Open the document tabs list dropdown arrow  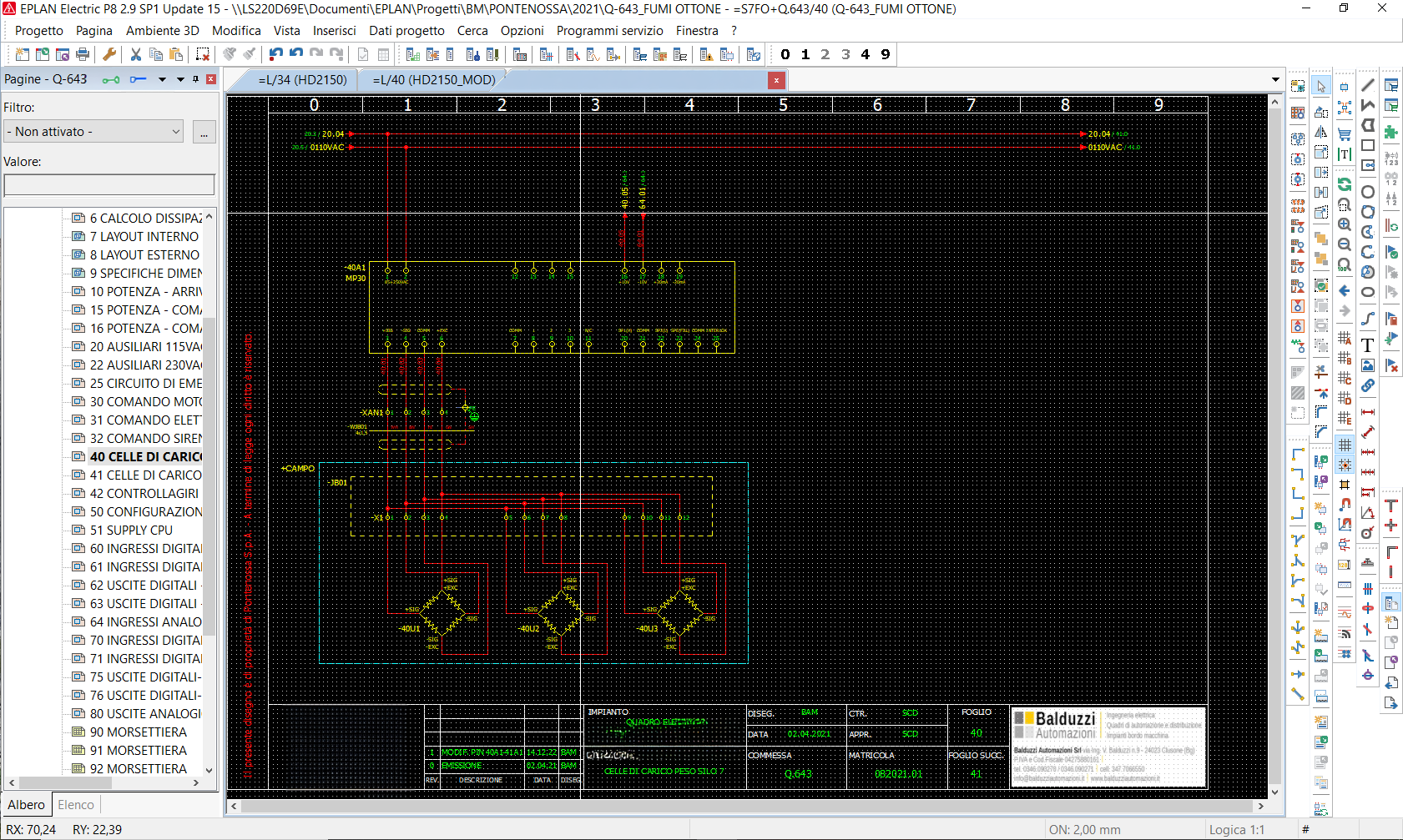(x=1275, y=80)
